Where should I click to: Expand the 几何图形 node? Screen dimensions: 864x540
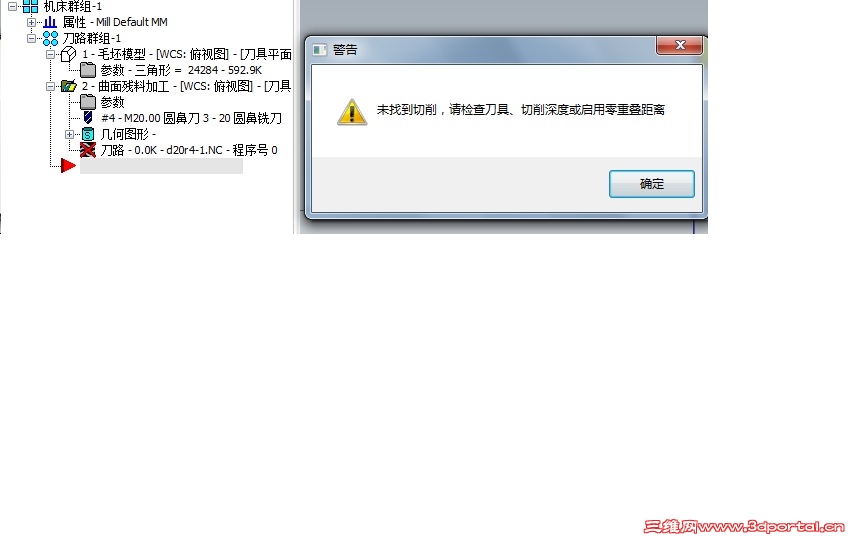69,134
